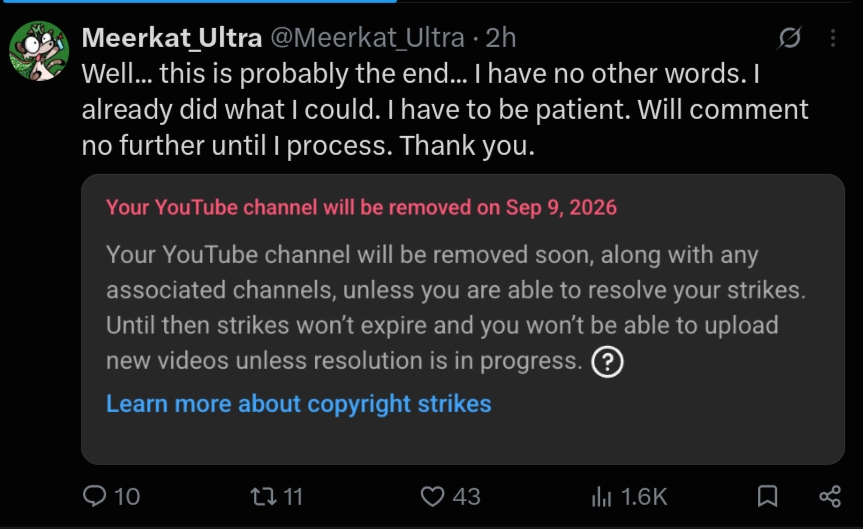Click the 11 reposts count
863x529 pixels.
tap(293, 497)
